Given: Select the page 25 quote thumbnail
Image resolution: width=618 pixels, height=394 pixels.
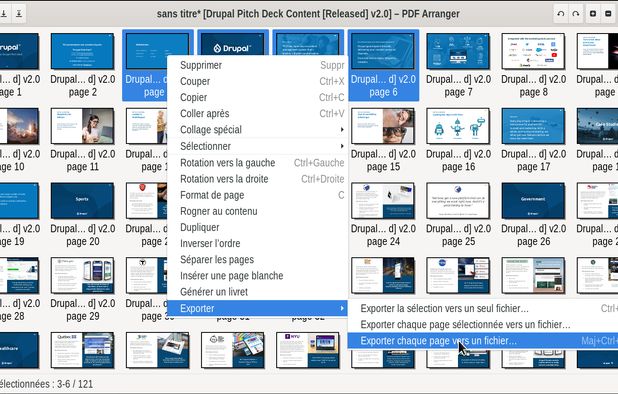Looking at the screenshot, I should 458,201.
